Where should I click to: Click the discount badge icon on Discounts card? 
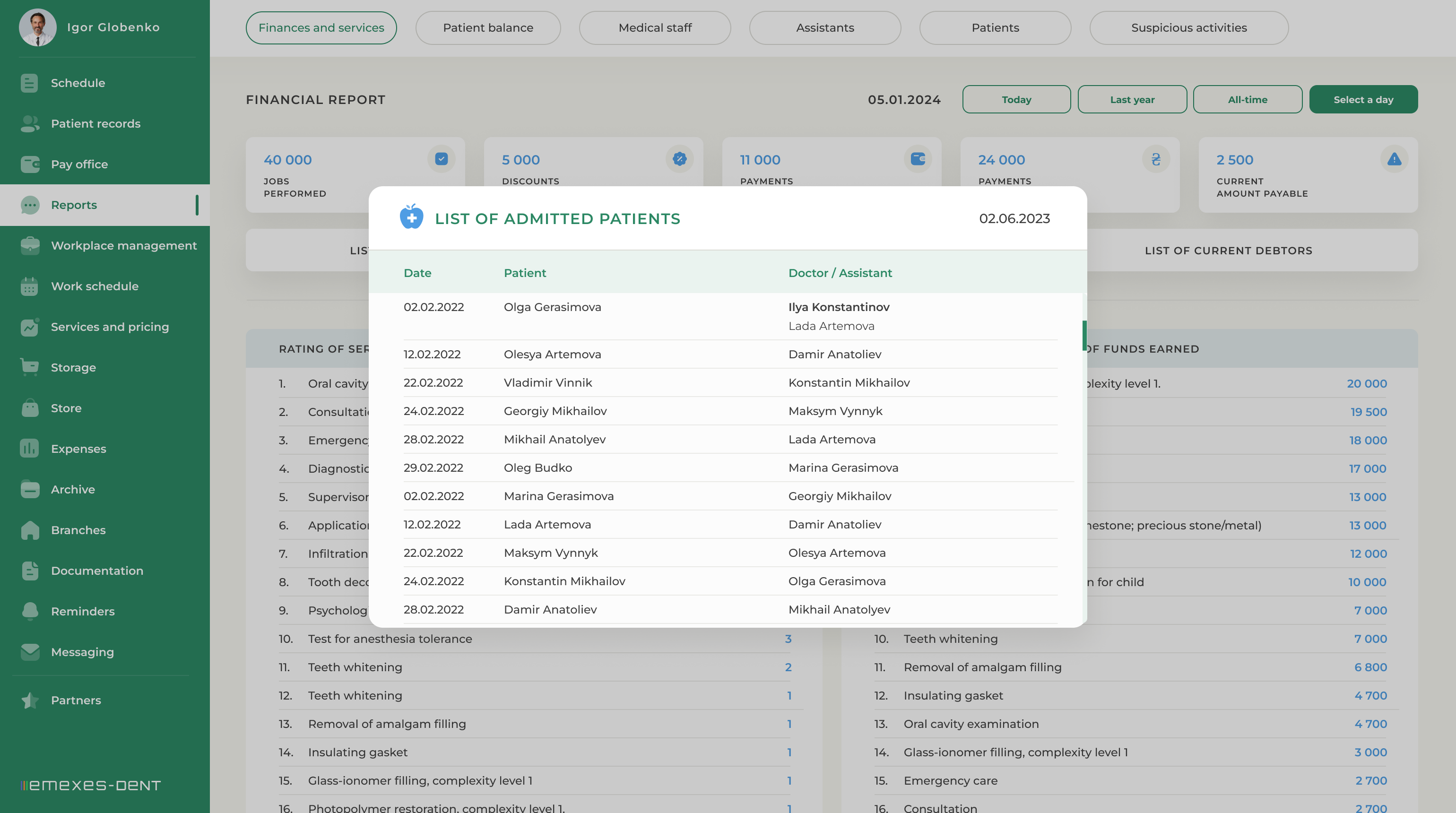(679, 159)
